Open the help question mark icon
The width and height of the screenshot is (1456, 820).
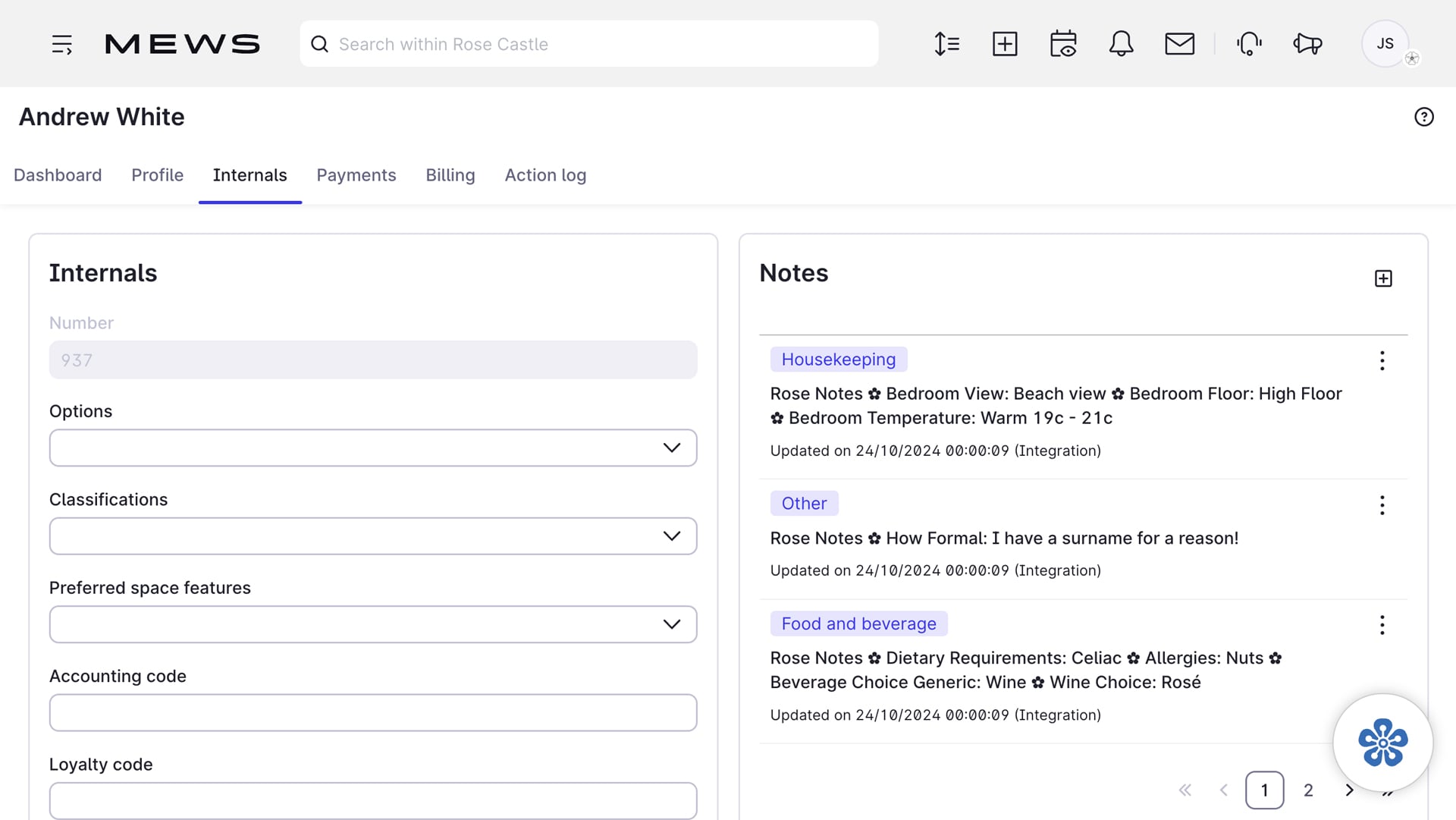click(x=1423, y=117)
